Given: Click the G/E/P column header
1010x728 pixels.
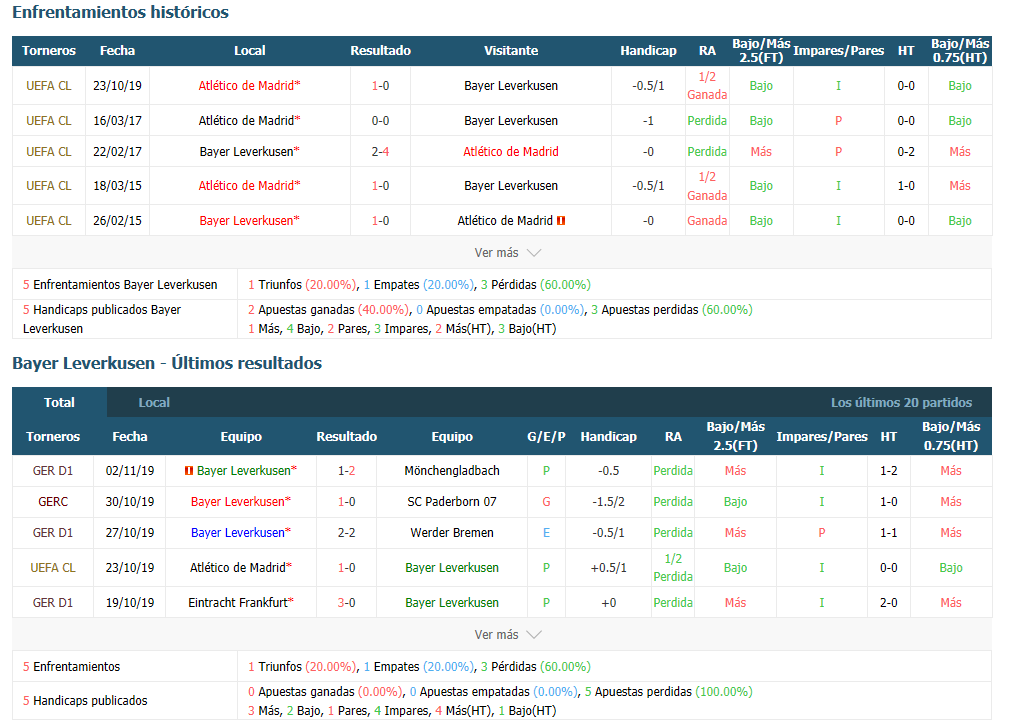Looking at the screenshot, I should click(x=546, y=437).
